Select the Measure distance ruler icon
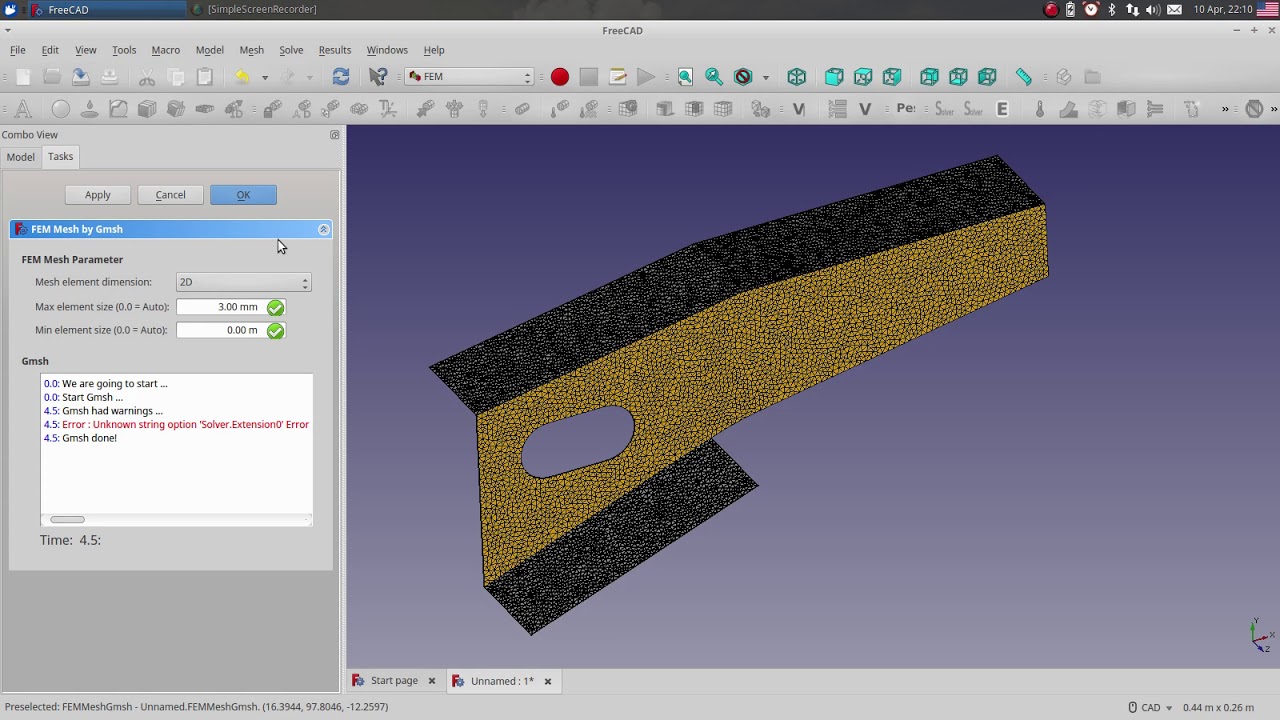The height and width of the screenshot is (720, 1280). click(1024, 77)
